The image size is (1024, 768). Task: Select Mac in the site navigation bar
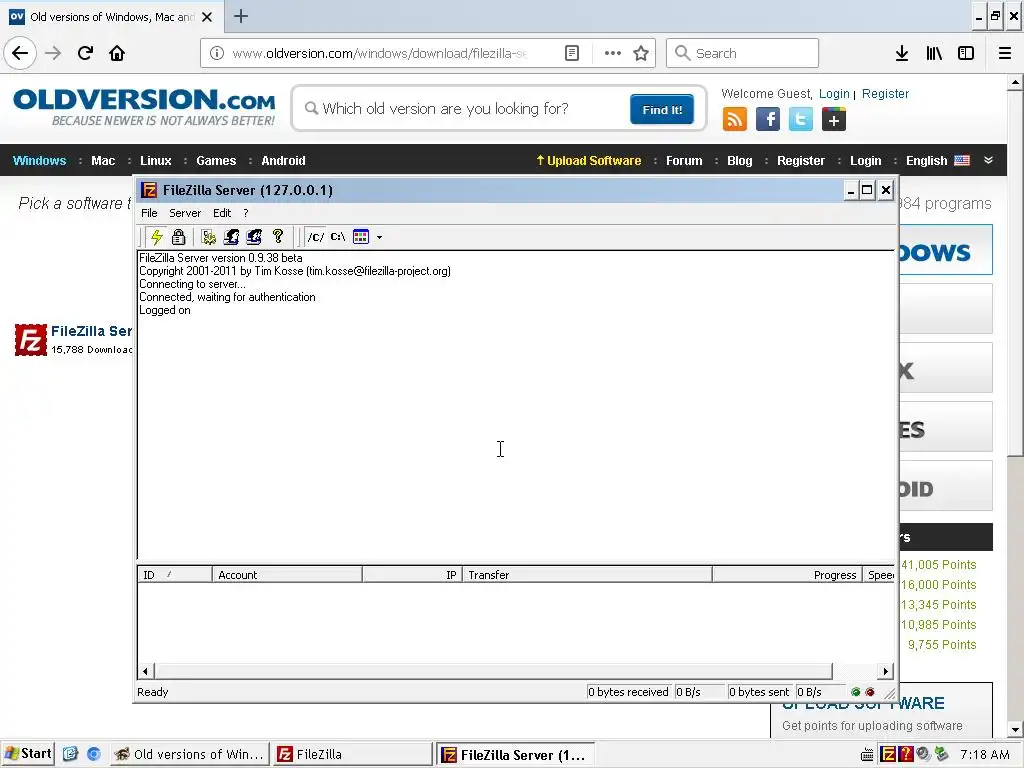[x=103, y=161]
